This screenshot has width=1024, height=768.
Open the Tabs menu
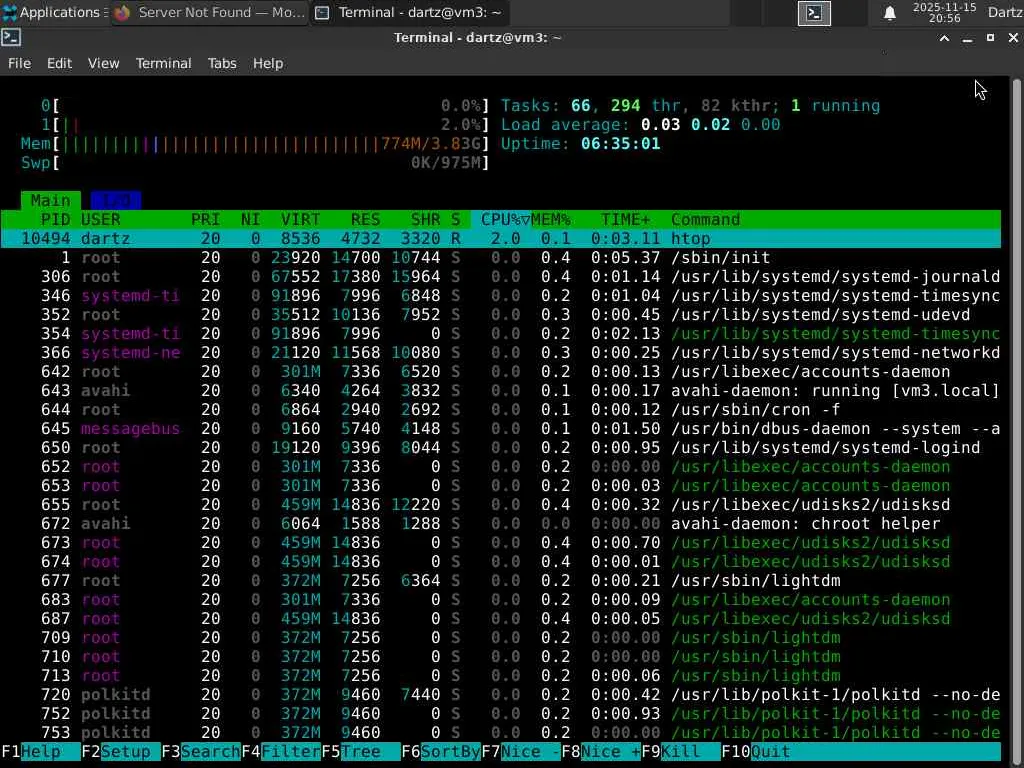coord(222,63)
